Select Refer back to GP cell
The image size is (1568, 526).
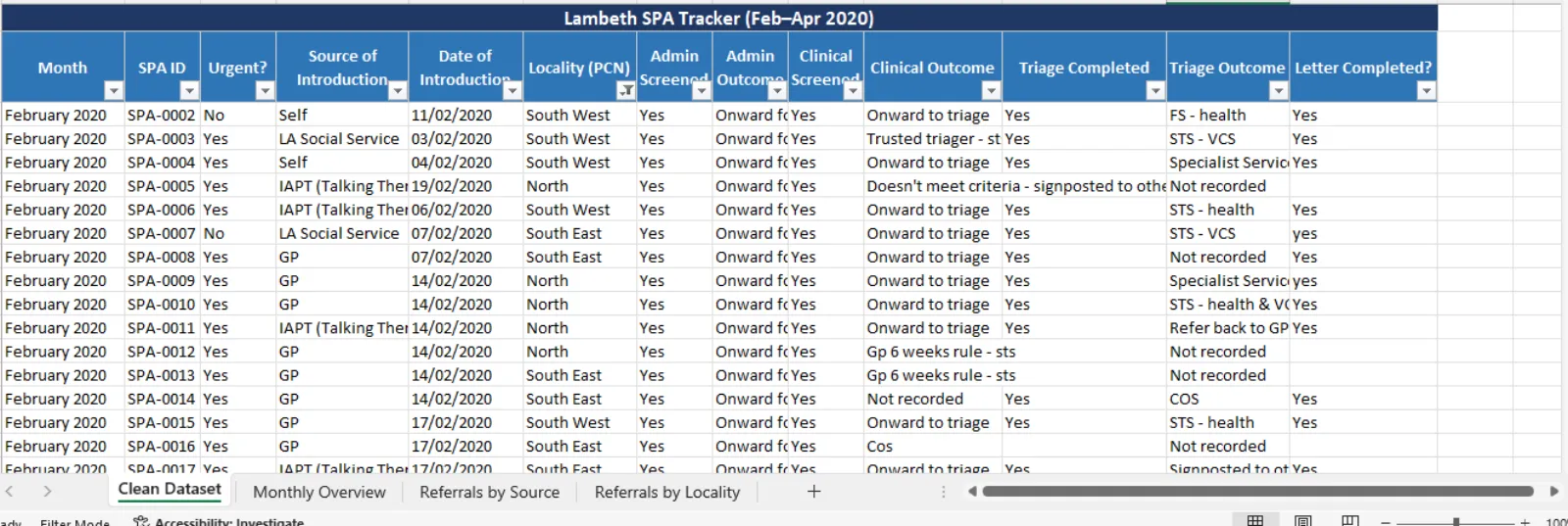(x=1228, y=328)
